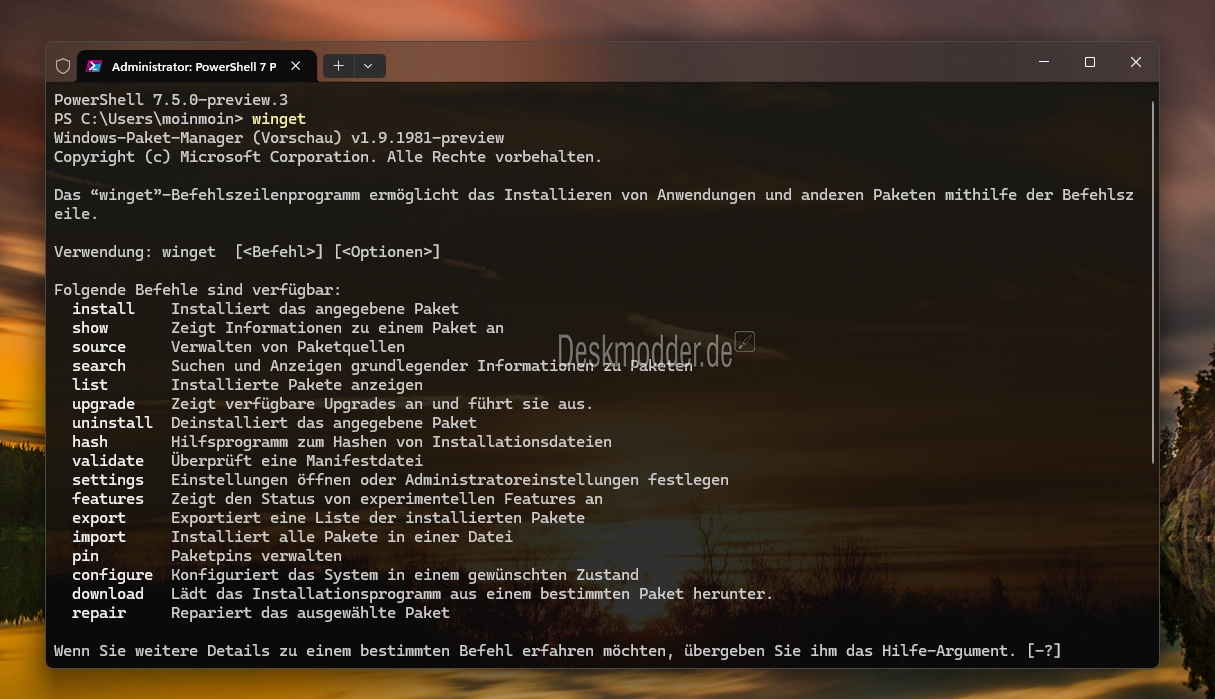Click the 'search' command name
This screenshot has height=699, width=1215.
99,366
